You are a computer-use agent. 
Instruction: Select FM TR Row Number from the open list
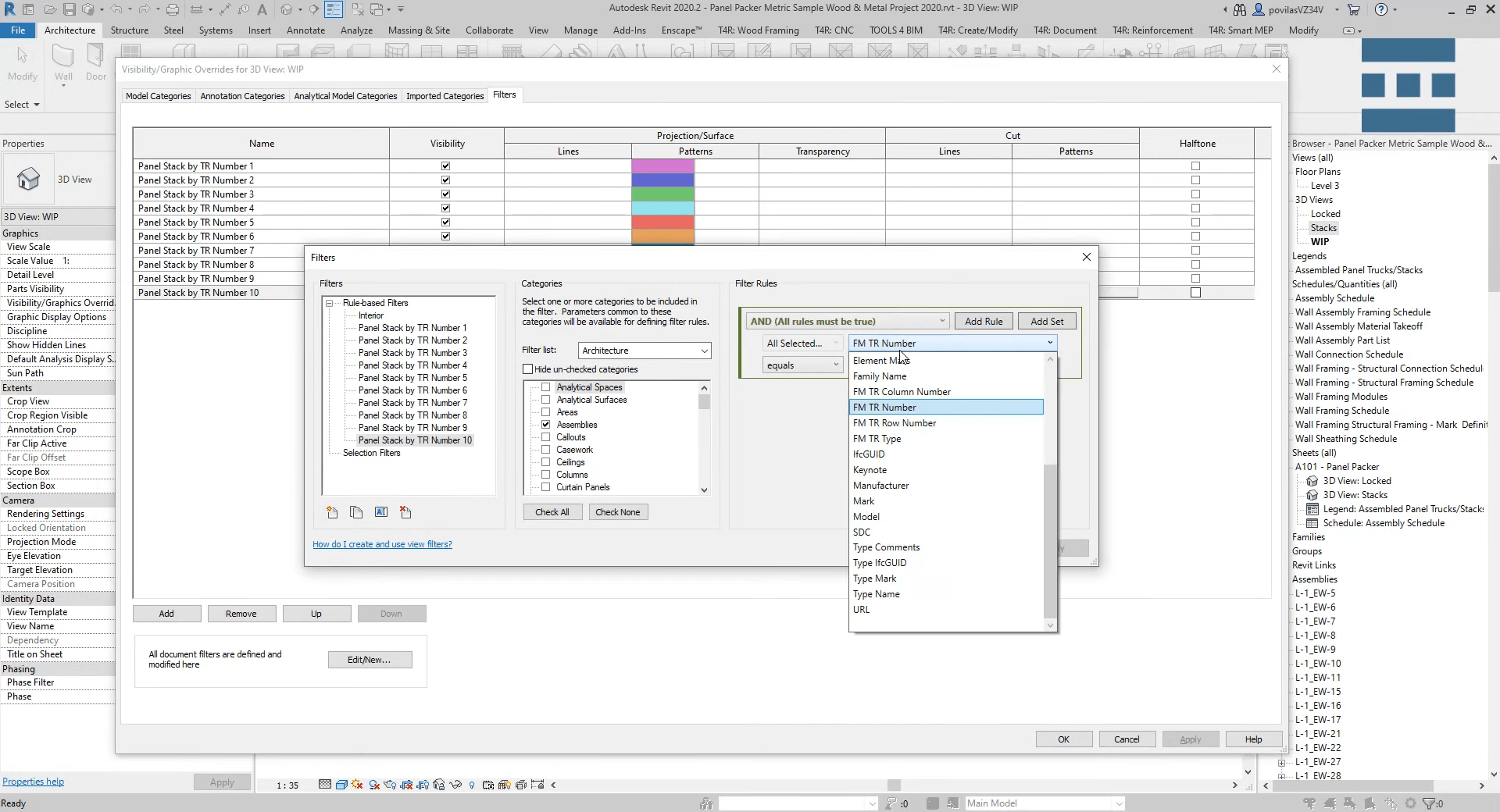tap(895, 422)
